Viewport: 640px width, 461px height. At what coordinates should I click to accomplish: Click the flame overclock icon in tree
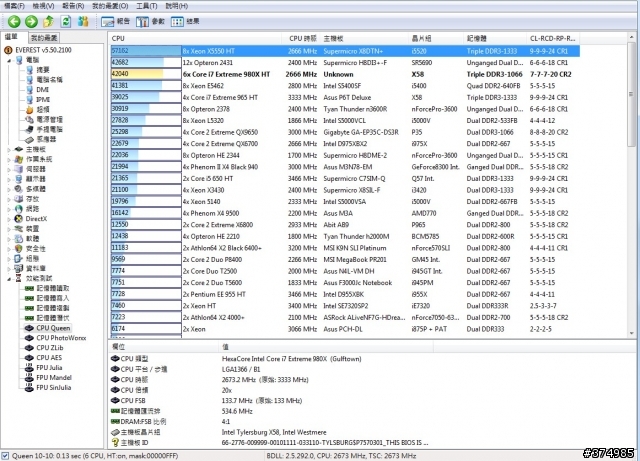tap(29, 109)
